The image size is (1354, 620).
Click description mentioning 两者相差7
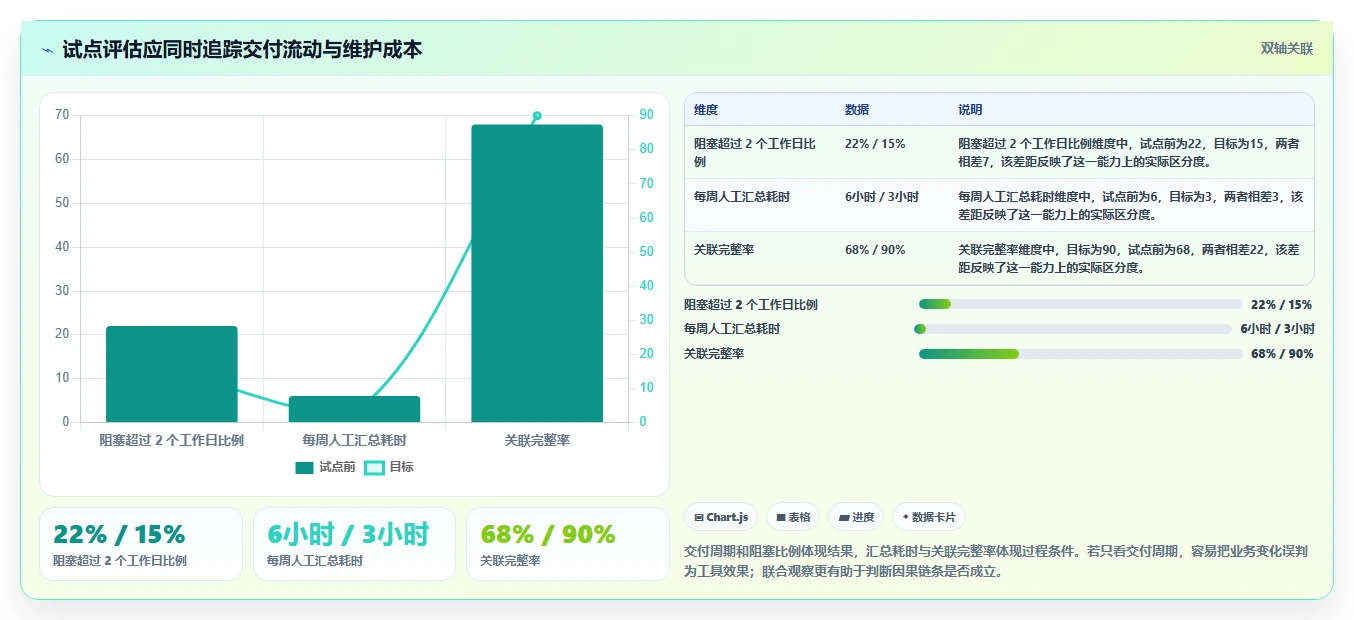pyautogui.click(x=1129, y=152)
